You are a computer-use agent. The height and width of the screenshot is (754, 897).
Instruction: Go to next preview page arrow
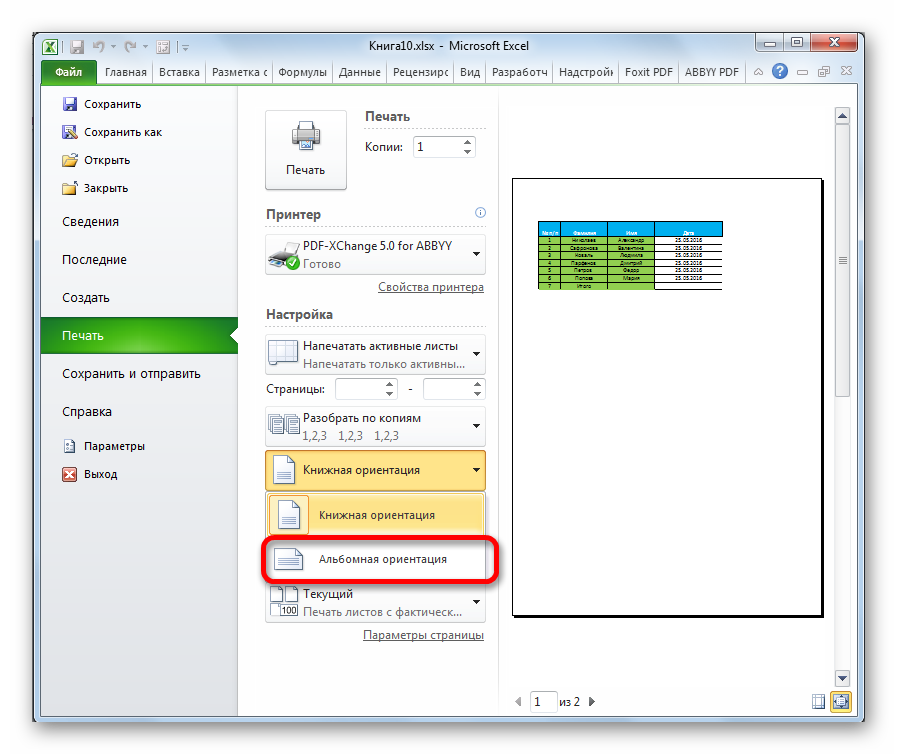590,702
